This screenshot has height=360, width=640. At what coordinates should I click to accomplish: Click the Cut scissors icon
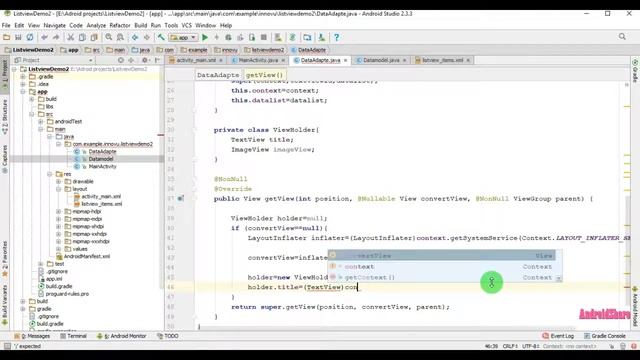[70, 37]
